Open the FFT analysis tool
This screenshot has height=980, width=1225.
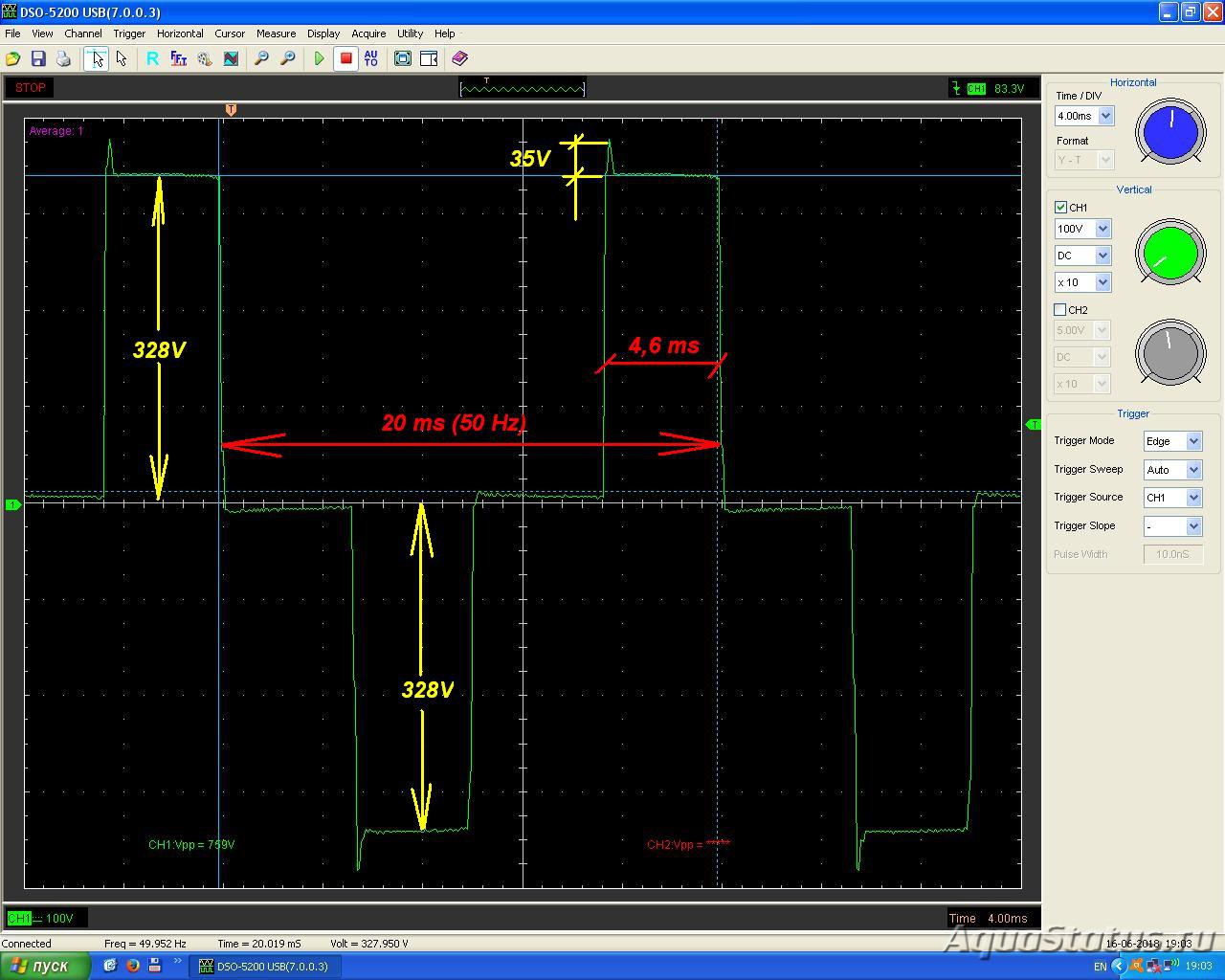click(178, 58)
